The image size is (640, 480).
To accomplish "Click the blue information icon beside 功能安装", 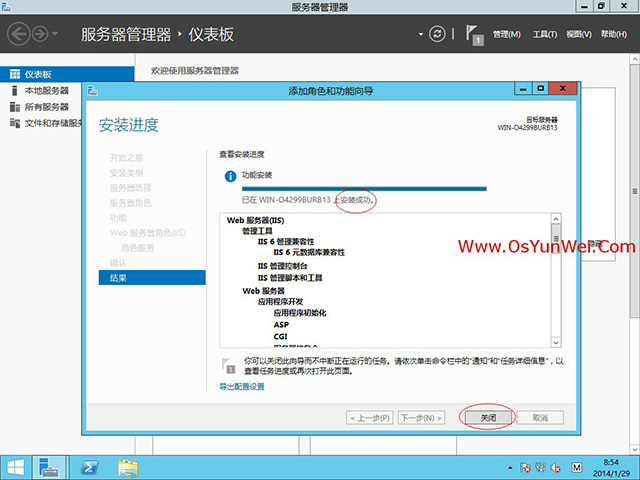I will click(x=230, y=176).
